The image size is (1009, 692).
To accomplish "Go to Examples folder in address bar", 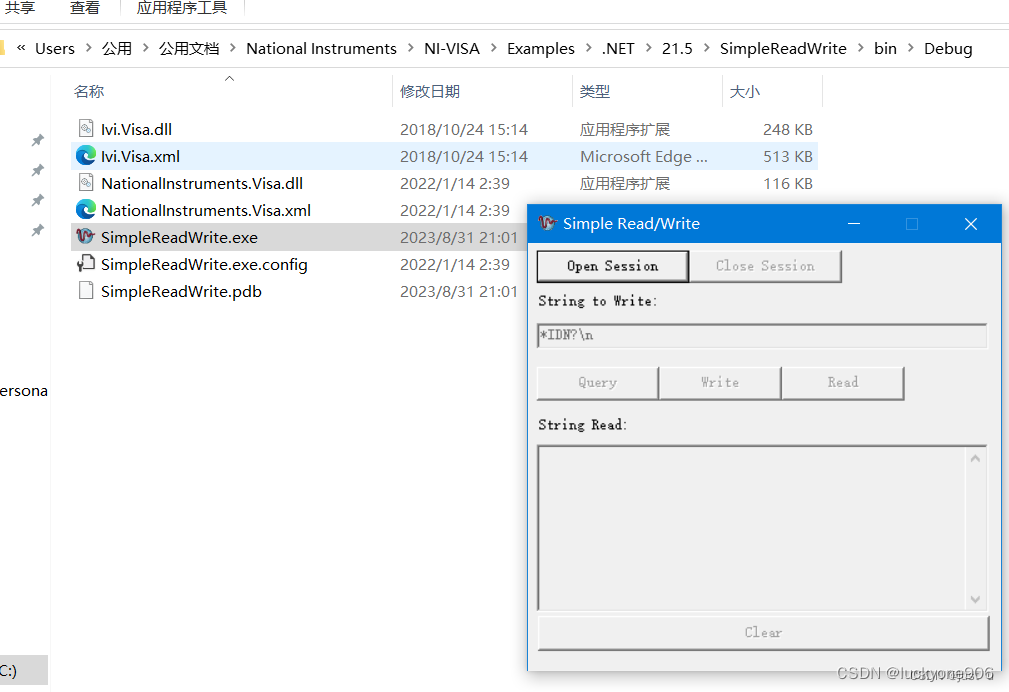I will 541,48.
